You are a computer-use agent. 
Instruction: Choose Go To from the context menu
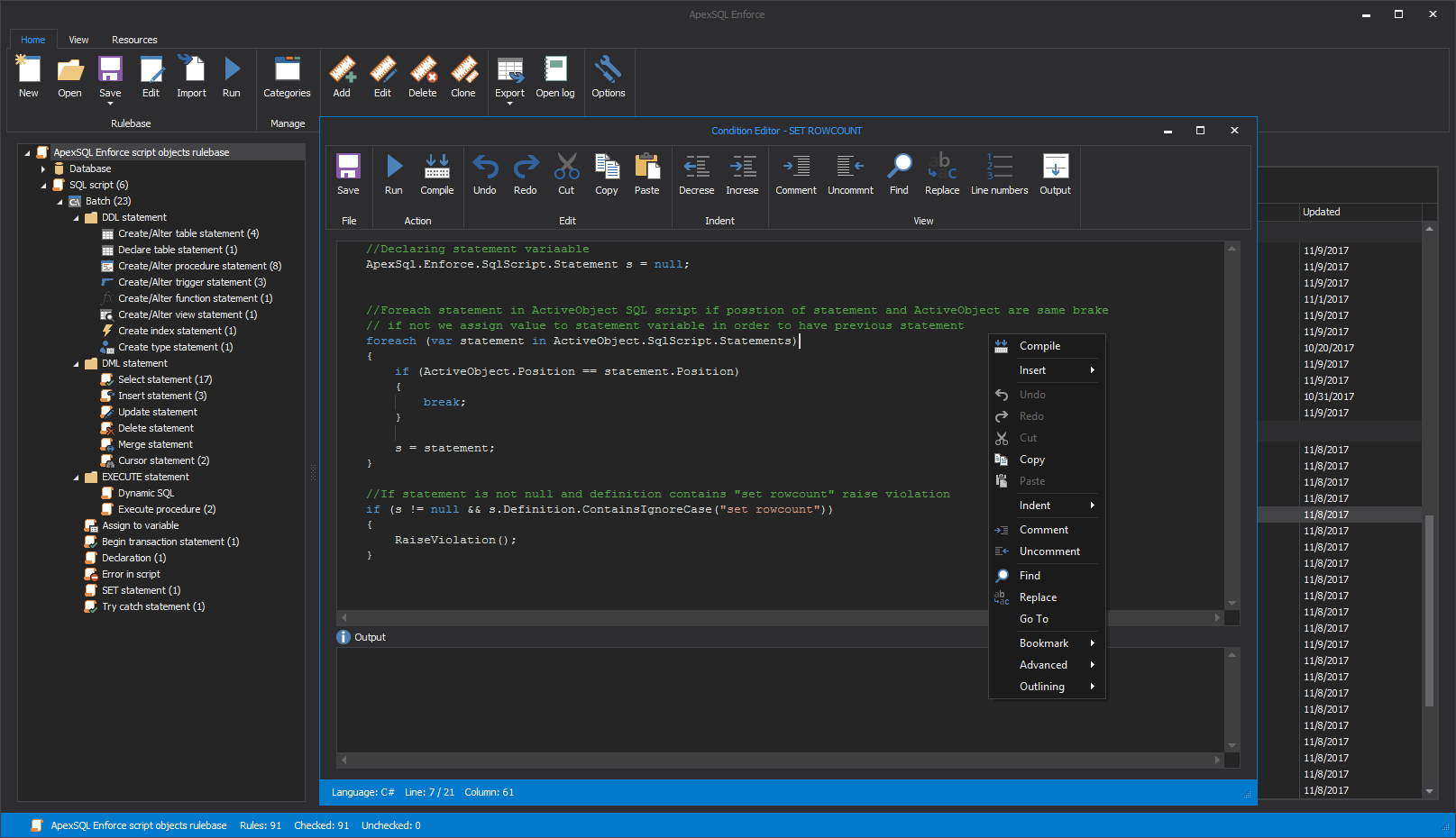(1048, 619)
